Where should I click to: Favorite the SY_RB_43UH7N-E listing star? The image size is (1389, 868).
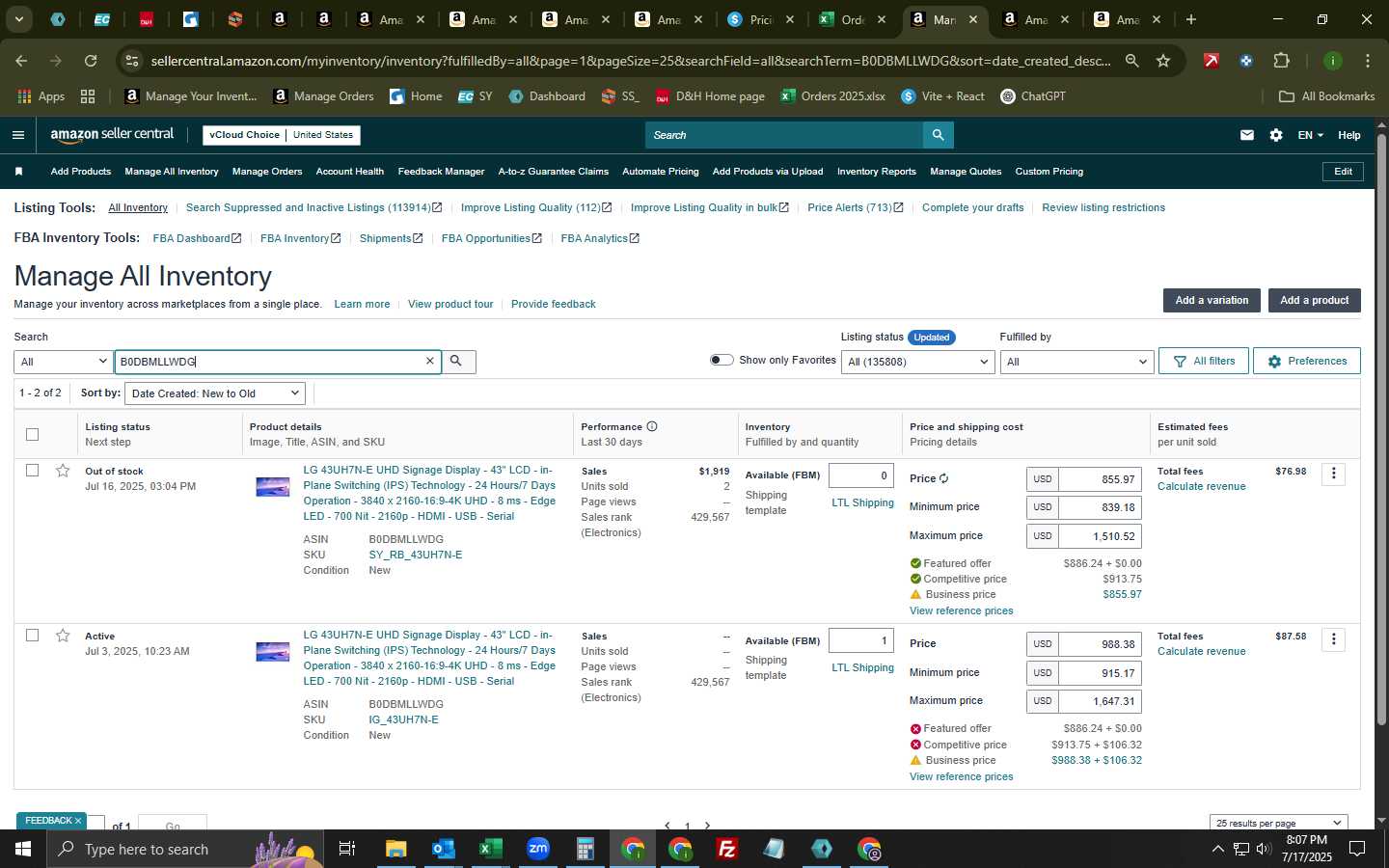click(x=63, y=471)
